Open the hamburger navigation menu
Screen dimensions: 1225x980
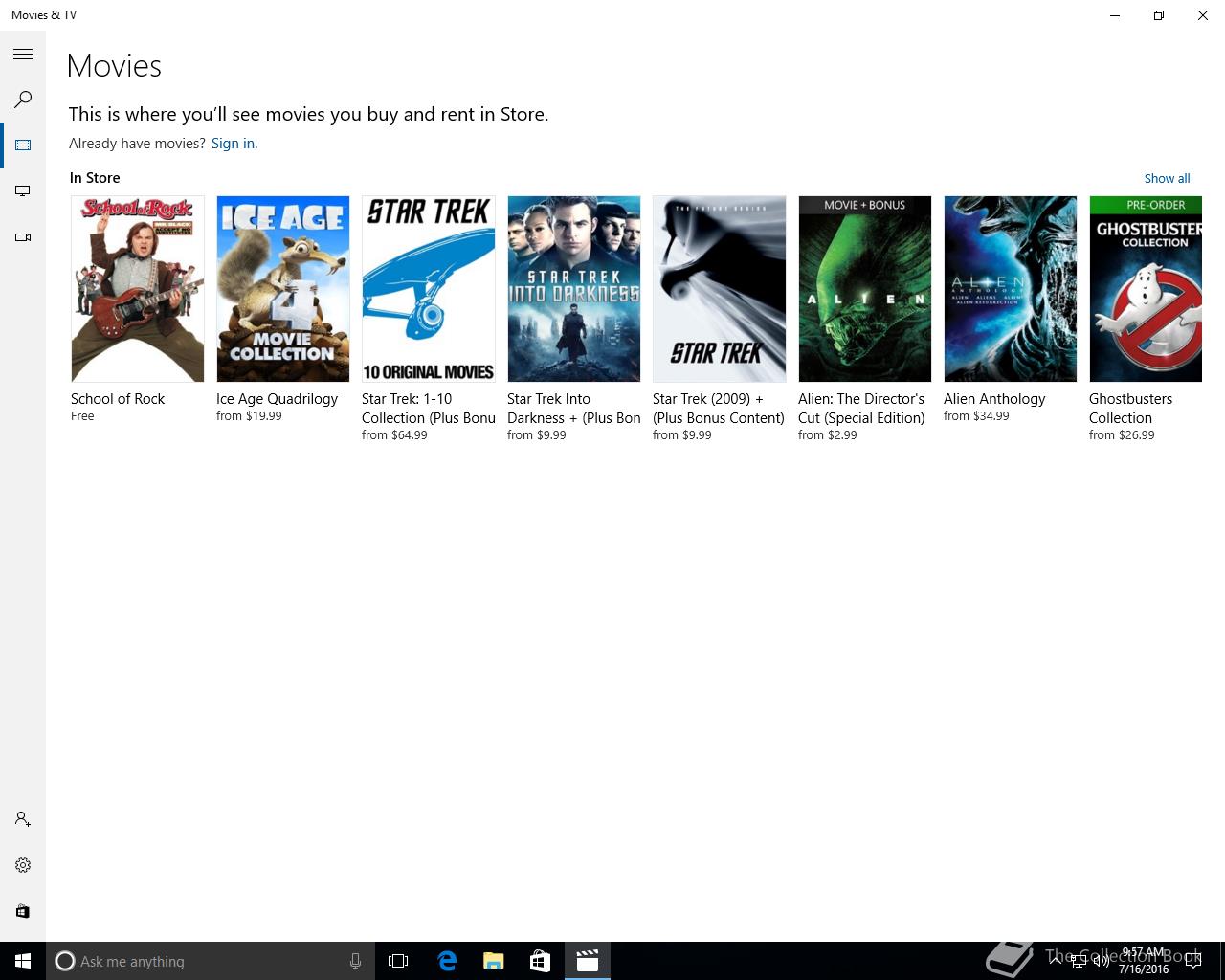pos(23,55)
